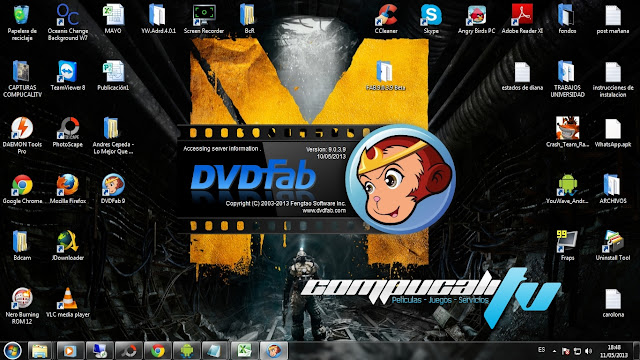Launch DAEMON Tools Pro

click(22, 128)
